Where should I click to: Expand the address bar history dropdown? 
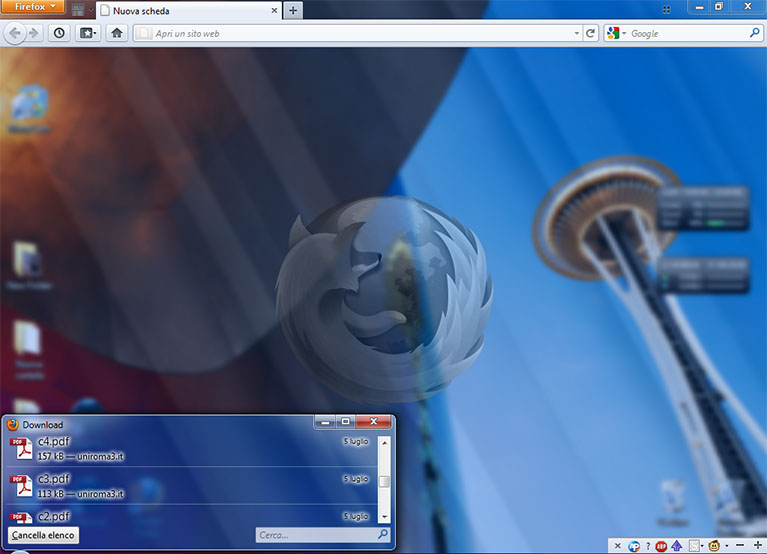tap(577, 33)
